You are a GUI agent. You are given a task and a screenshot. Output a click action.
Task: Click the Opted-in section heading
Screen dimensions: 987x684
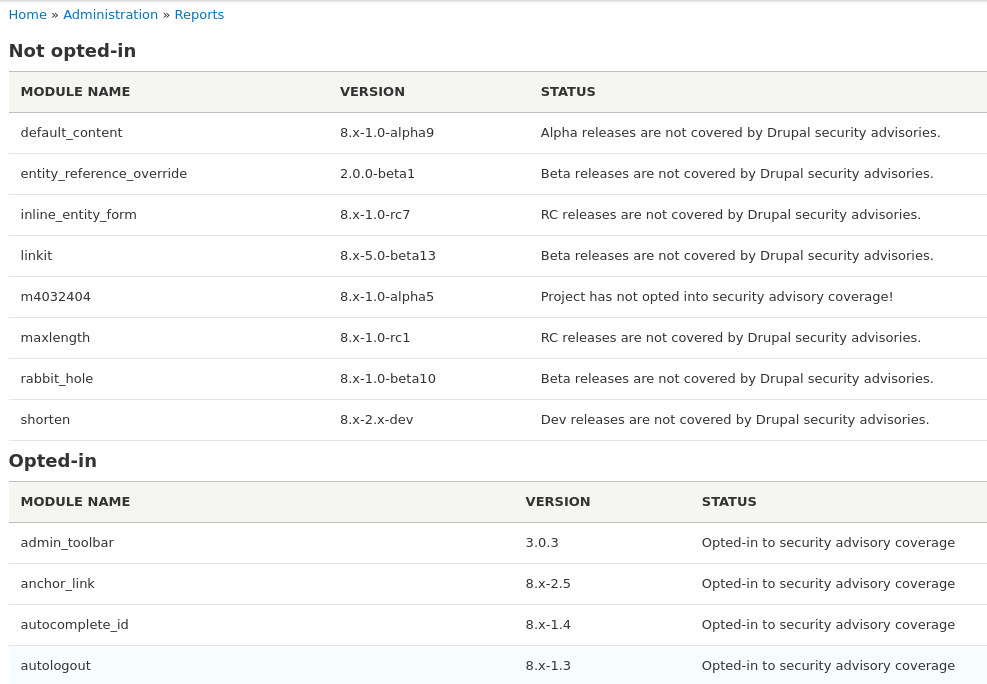tap(53, 461)
